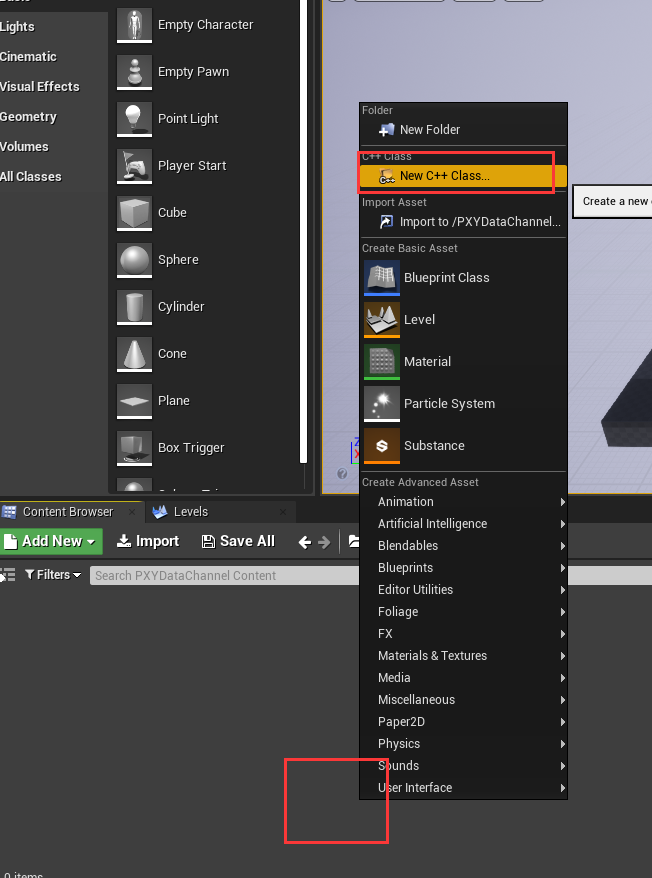Image resolution: width=652 pixels, height=878 pixels.
Task: Focus the Search PXYDataChannel Content field
Action: (224, 576)
